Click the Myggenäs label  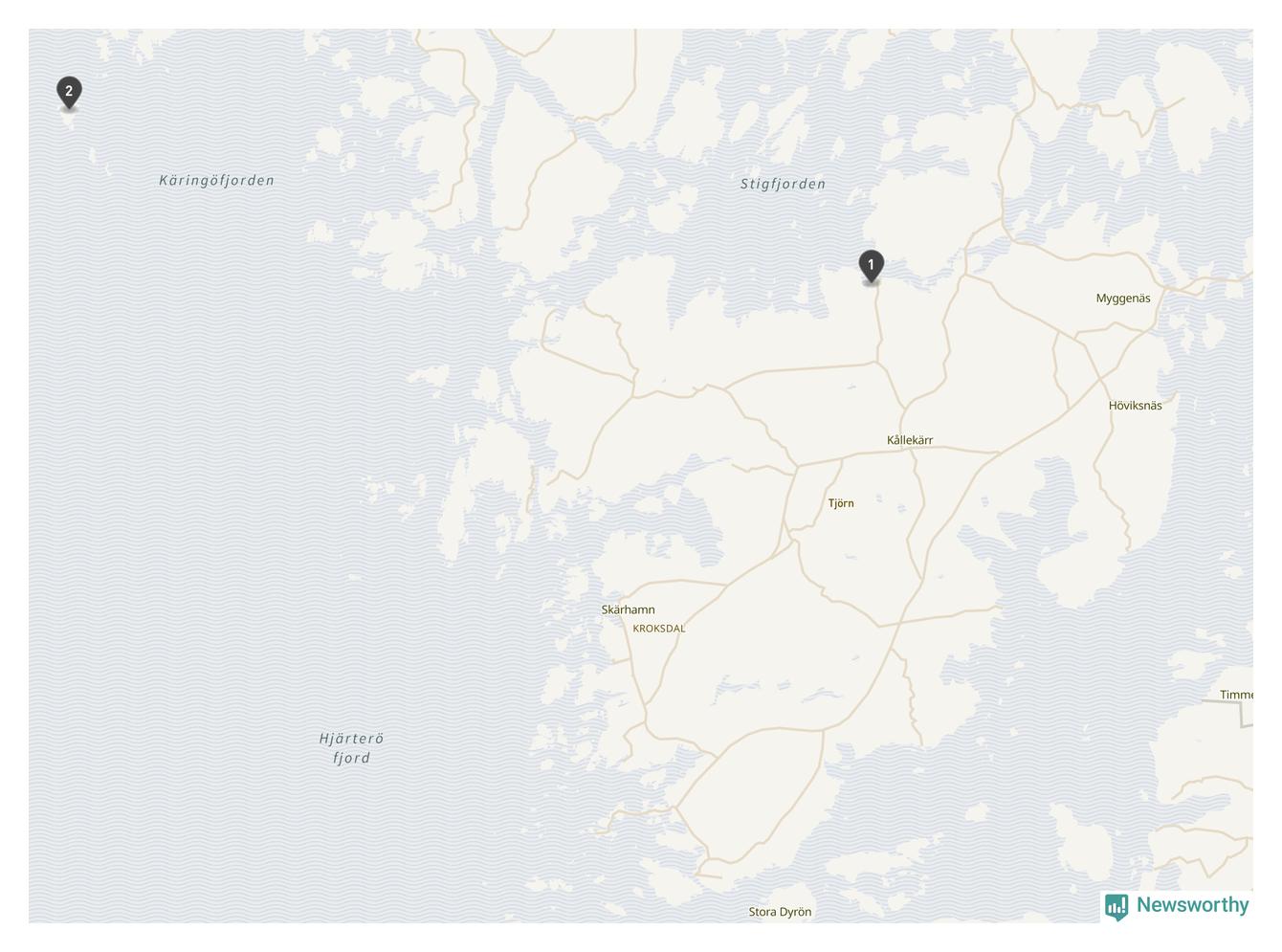(1123, 299)
